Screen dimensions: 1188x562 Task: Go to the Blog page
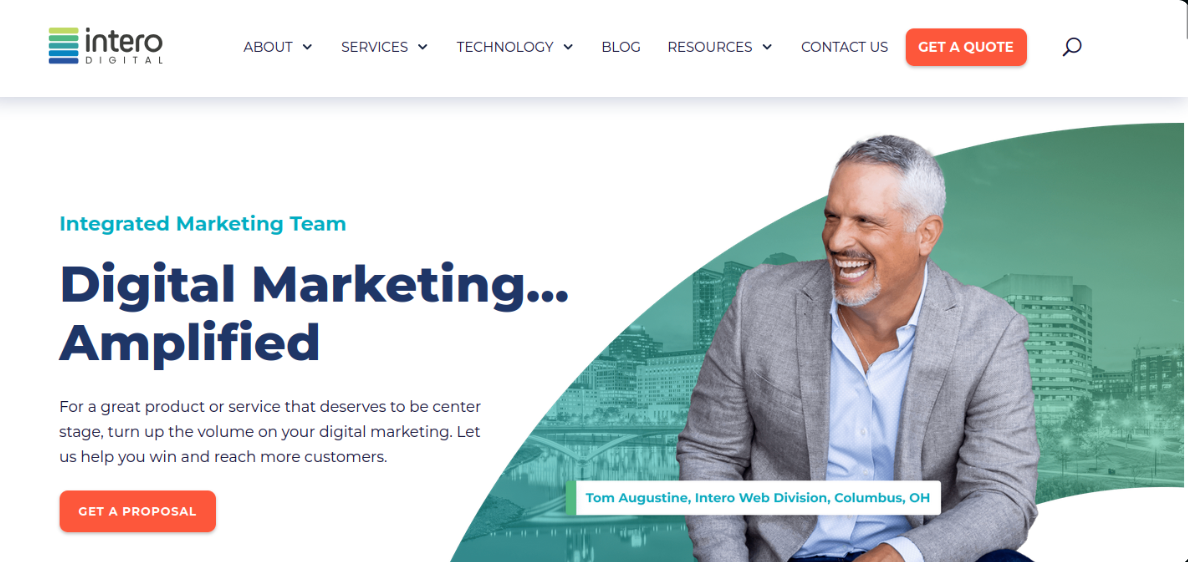[x=621, y=47]
